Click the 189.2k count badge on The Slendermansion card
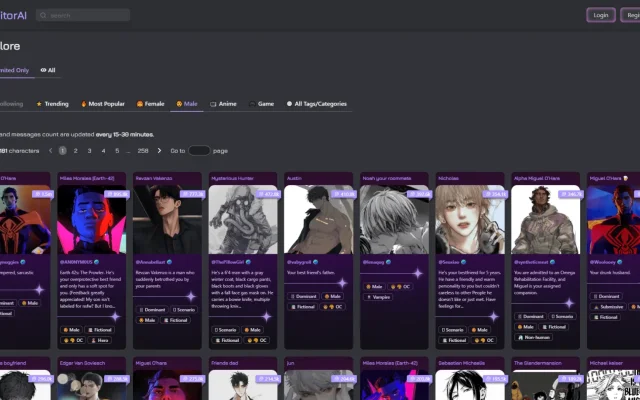 (571, 379)
